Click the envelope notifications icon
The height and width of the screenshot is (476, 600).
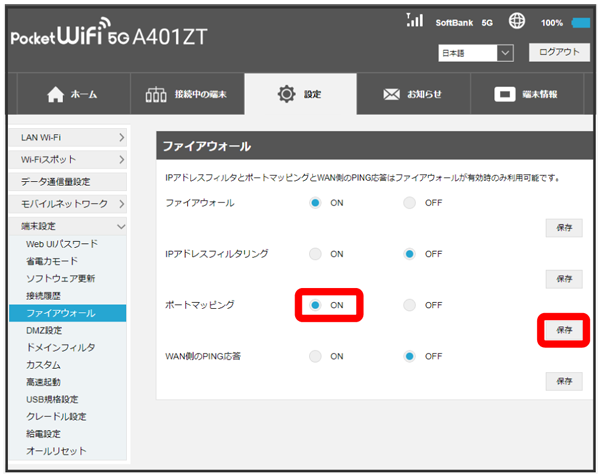click(392, 94)
